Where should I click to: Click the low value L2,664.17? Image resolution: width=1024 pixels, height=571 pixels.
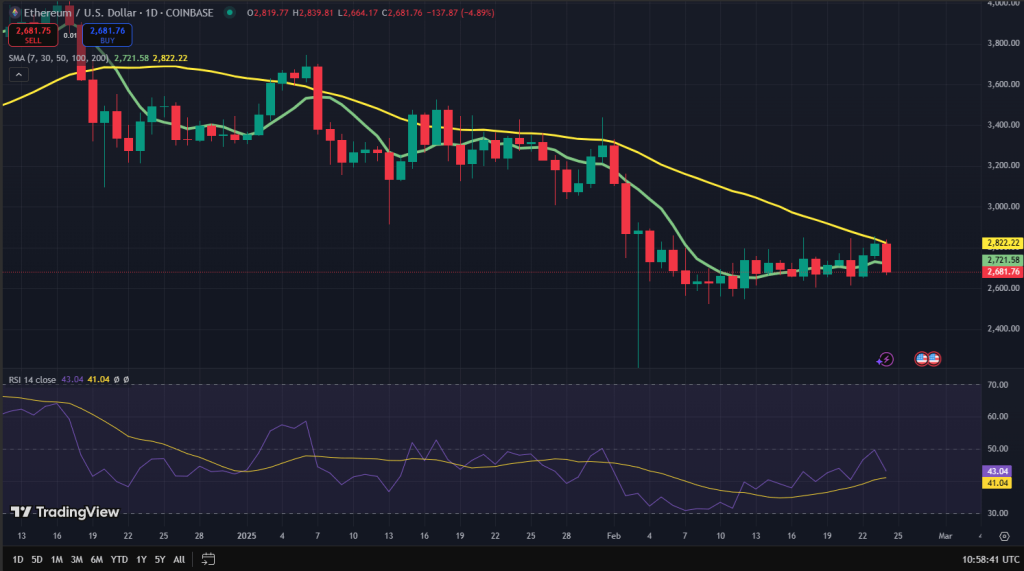357,12
